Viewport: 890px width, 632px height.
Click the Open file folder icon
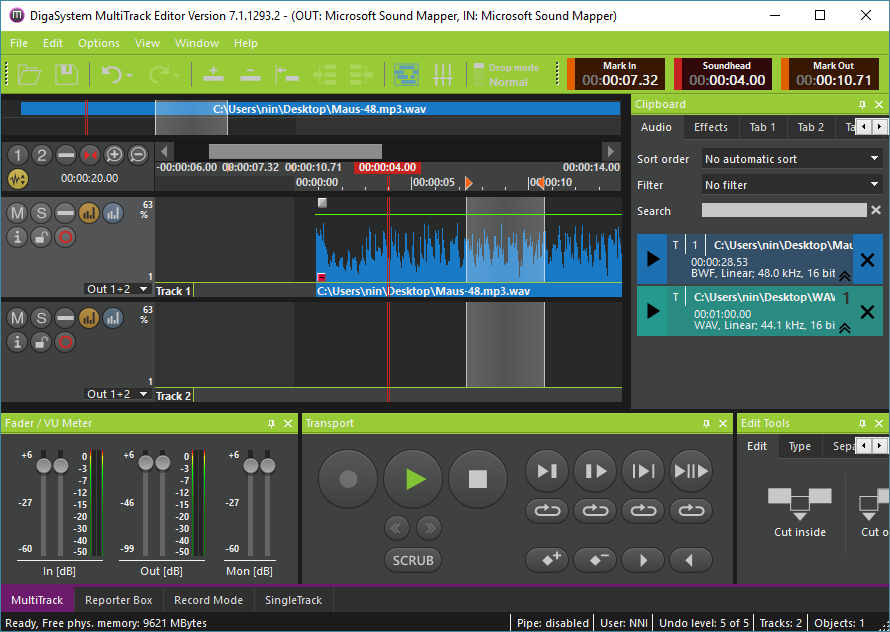pos(29,74)
